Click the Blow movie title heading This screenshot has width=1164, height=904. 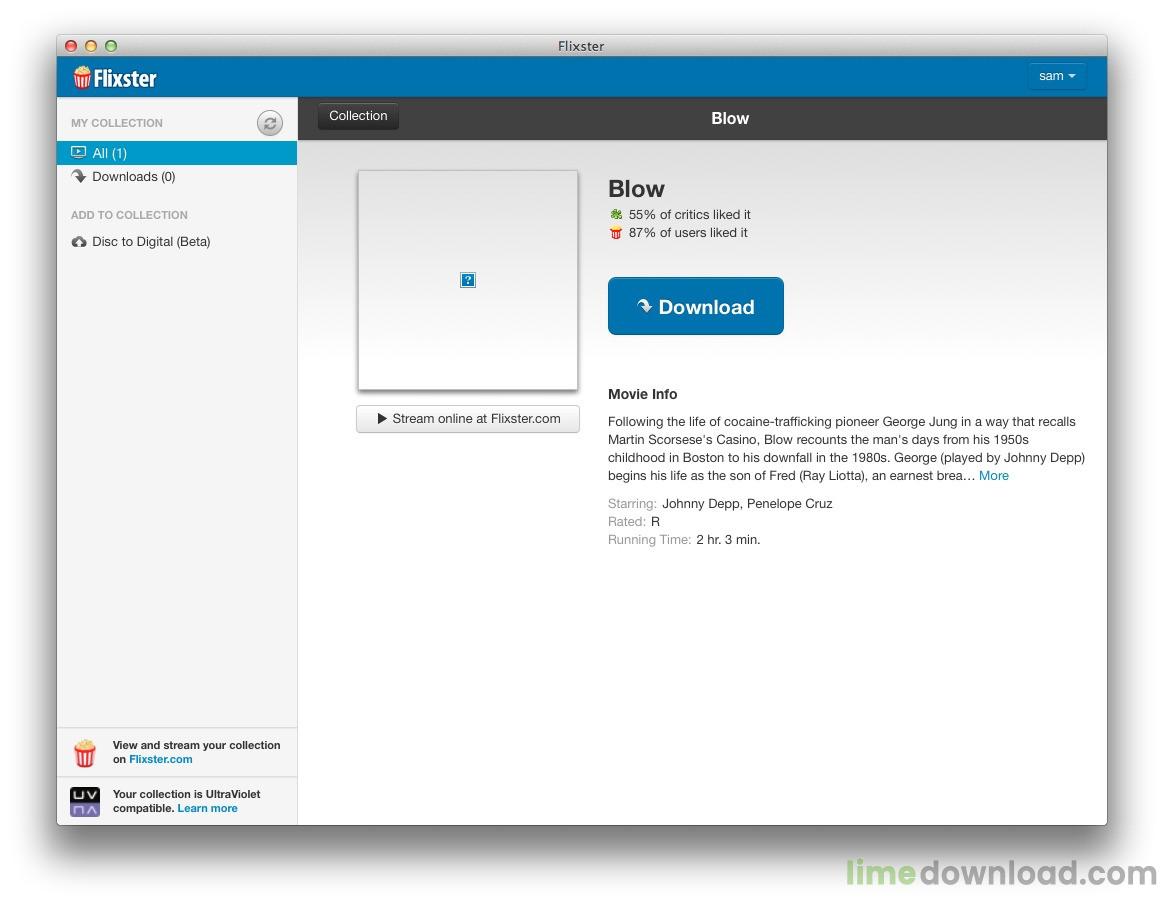coord(636,189)
